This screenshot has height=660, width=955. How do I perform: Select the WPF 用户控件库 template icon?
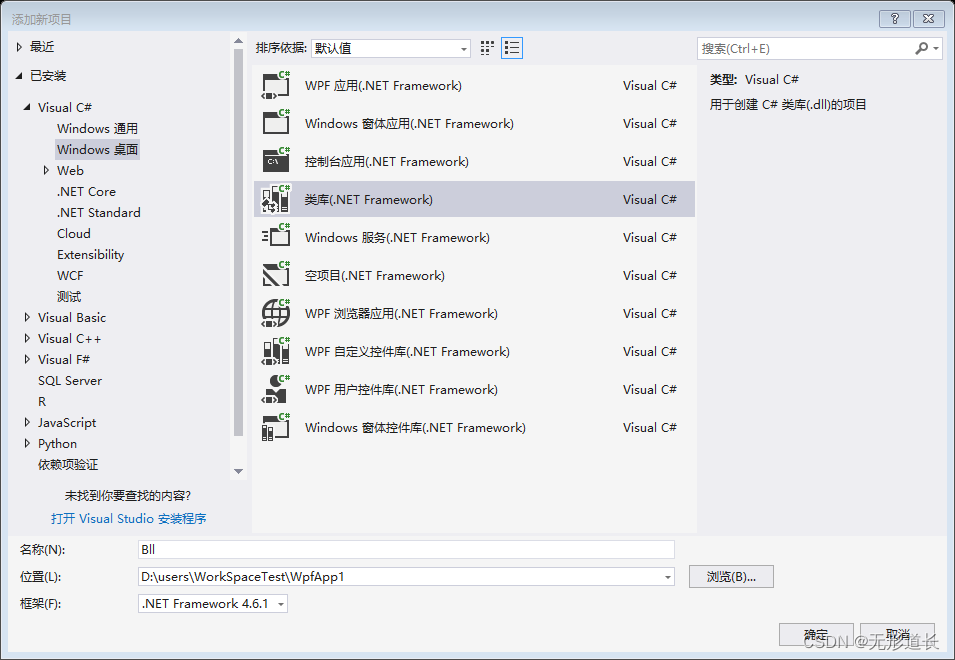274,389
